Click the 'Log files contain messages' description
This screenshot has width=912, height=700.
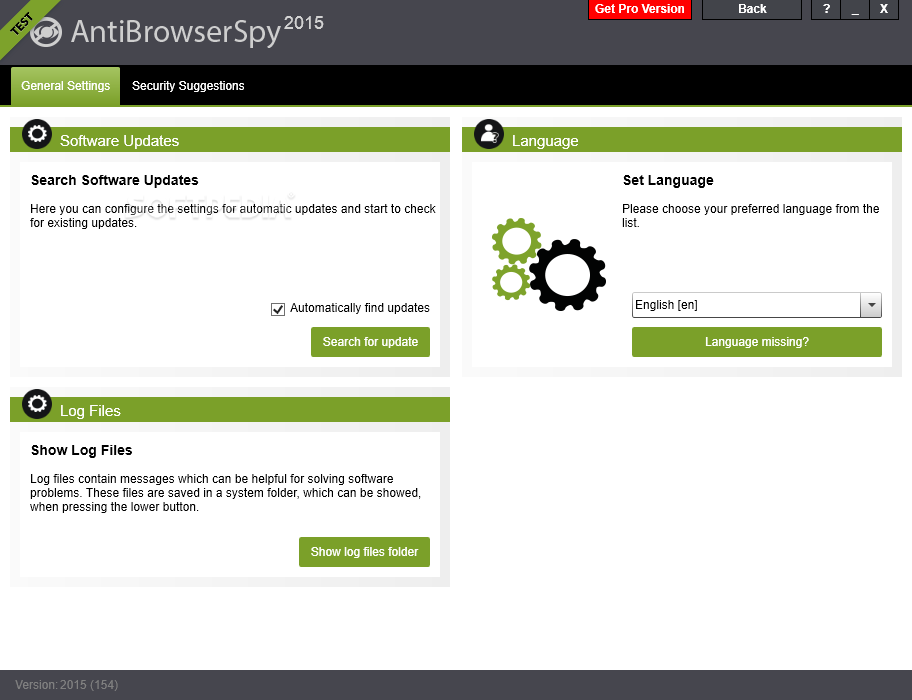click(226, 493)
